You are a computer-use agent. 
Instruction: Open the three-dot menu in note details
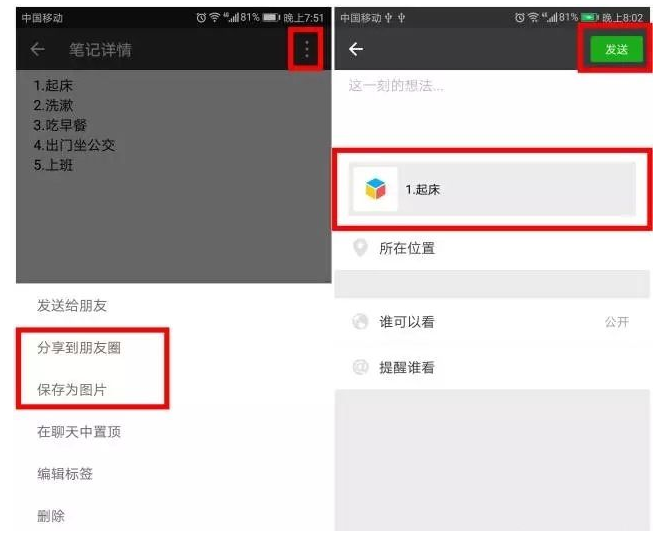point(306,50)
